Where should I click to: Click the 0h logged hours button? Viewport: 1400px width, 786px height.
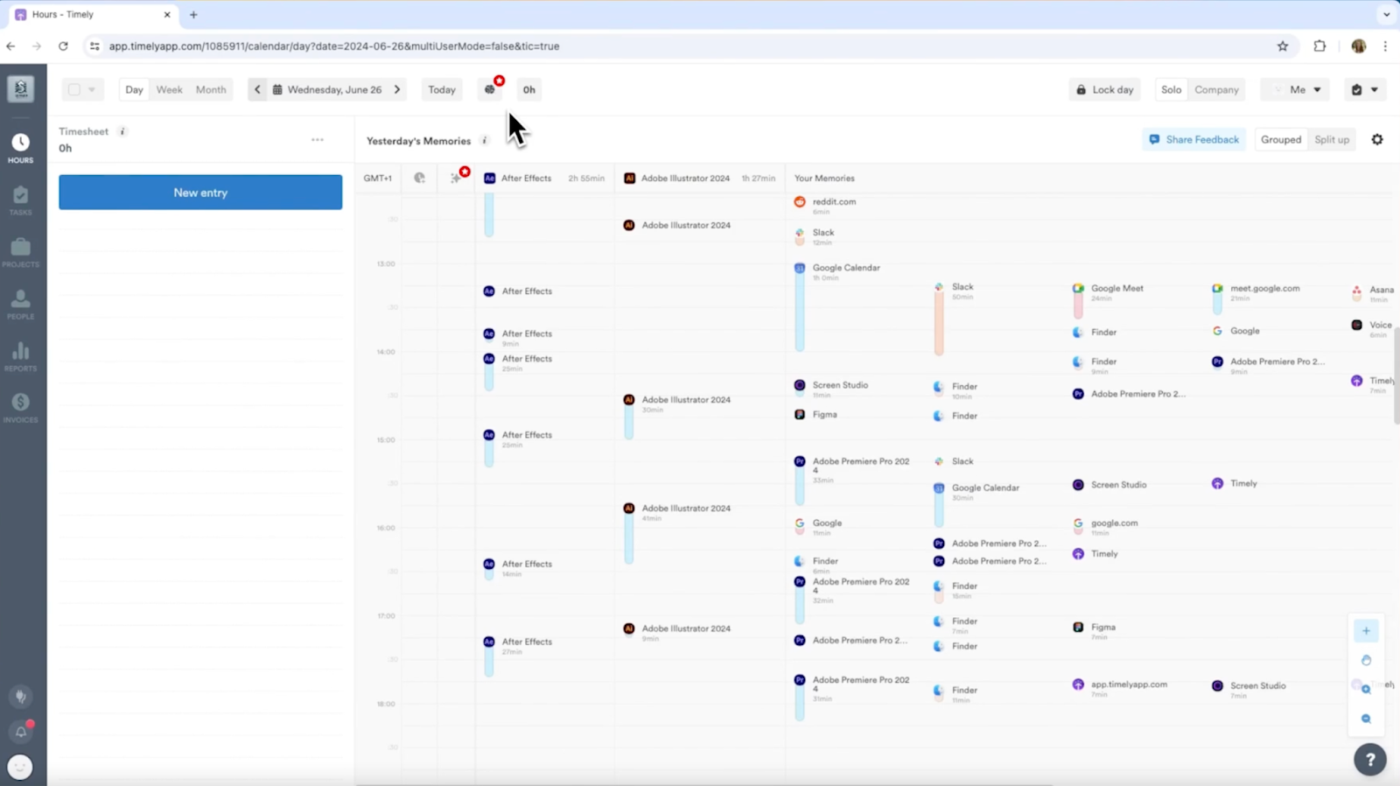point(529,90)
